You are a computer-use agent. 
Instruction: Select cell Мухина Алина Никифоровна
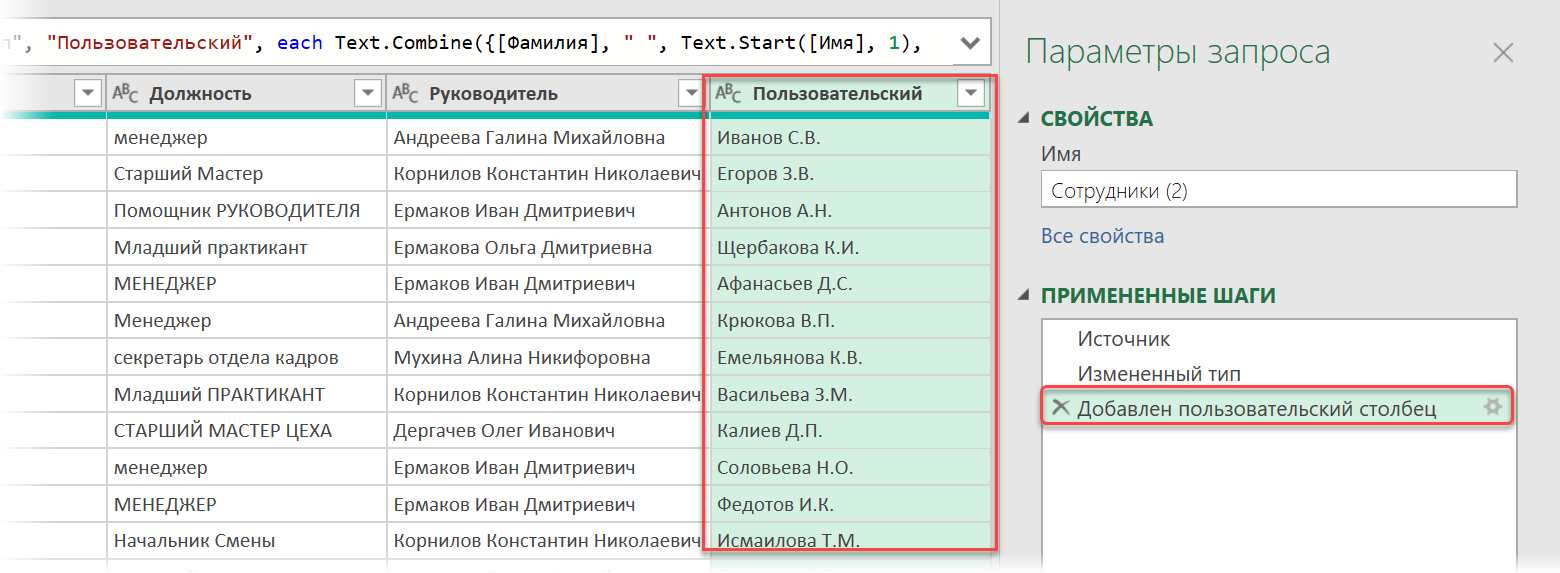click(547, 357)
